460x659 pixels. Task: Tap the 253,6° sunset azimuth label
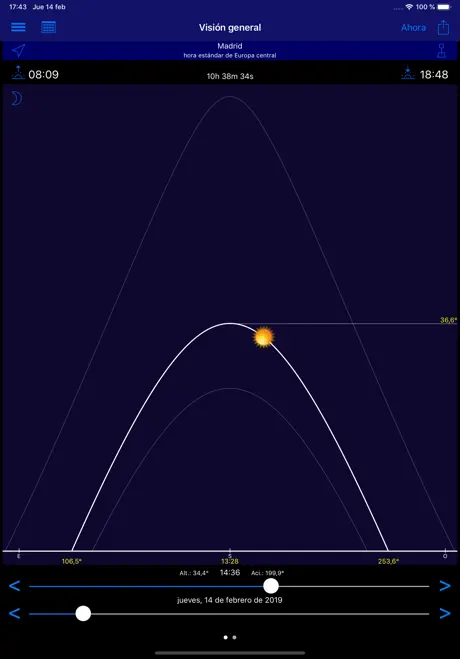point(389,561)
